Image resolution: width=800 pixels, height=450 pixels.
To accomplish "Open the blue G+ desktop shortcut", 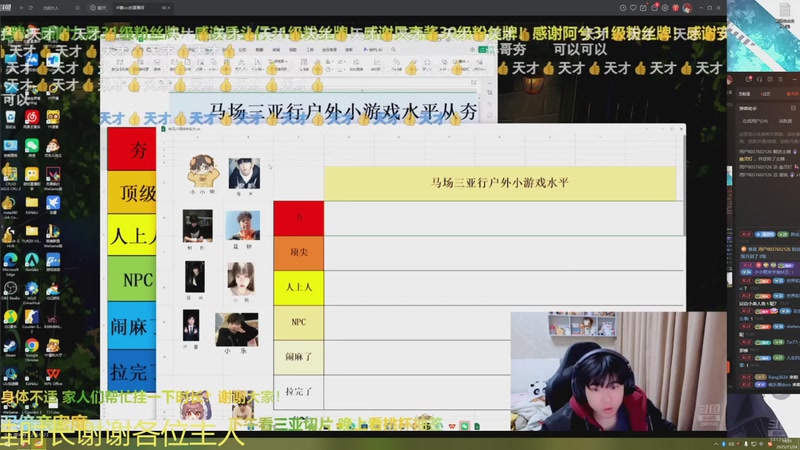I will 53,261.
